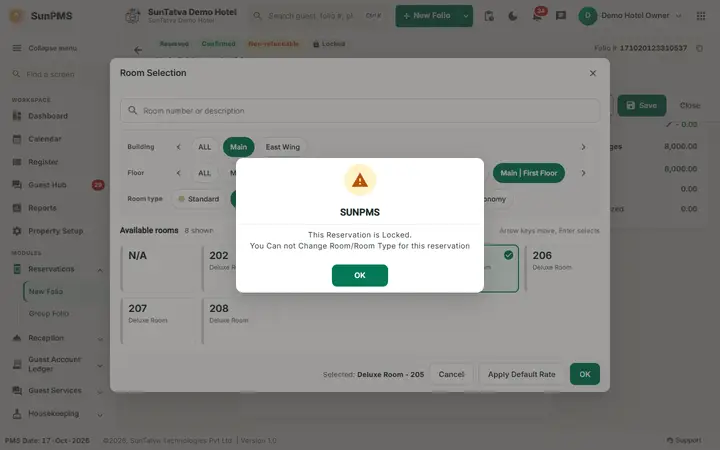Click the Save button
This screenshot has height=450, width=720.
641,106
